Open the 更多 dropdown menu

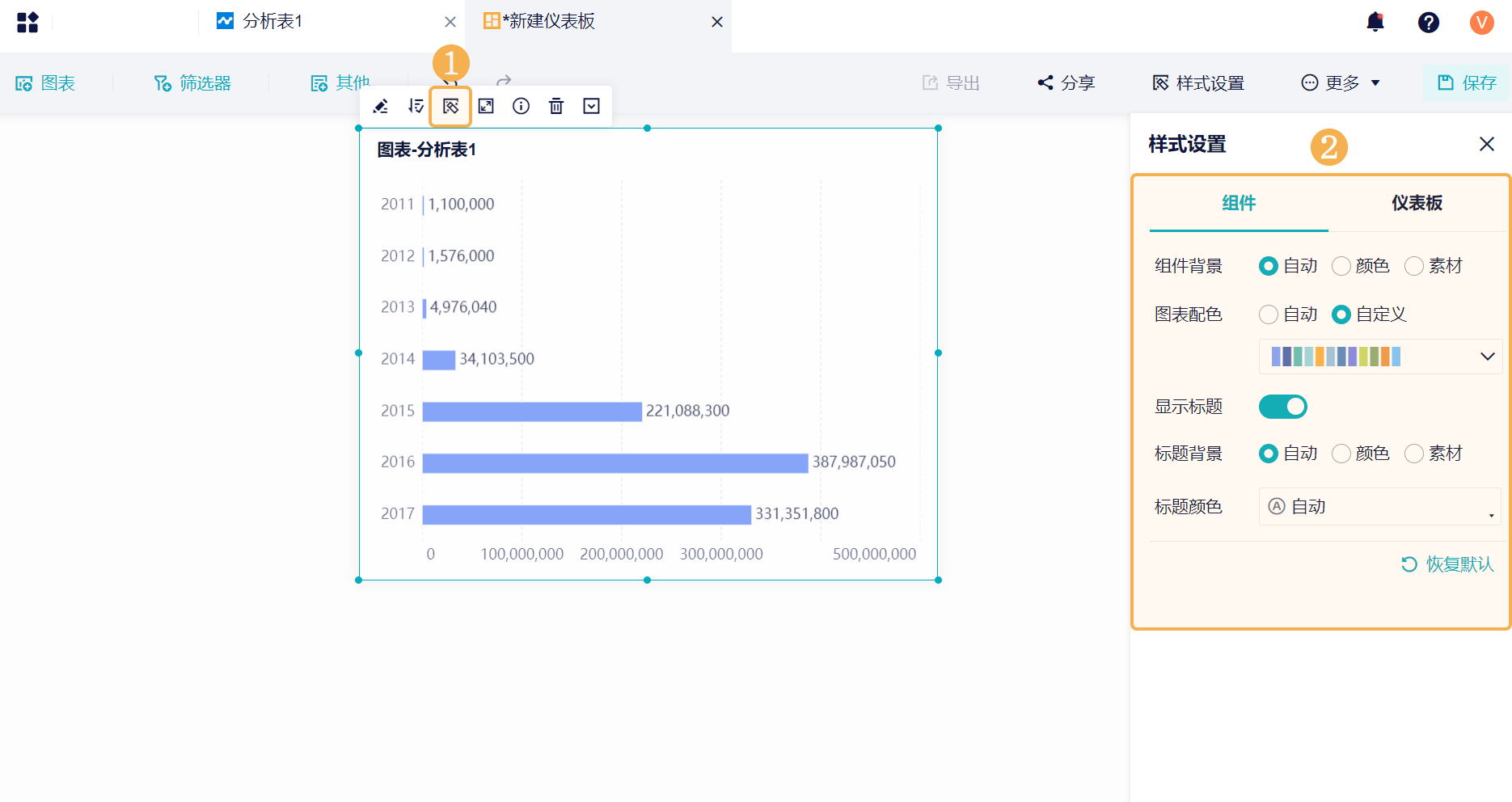1341,82
